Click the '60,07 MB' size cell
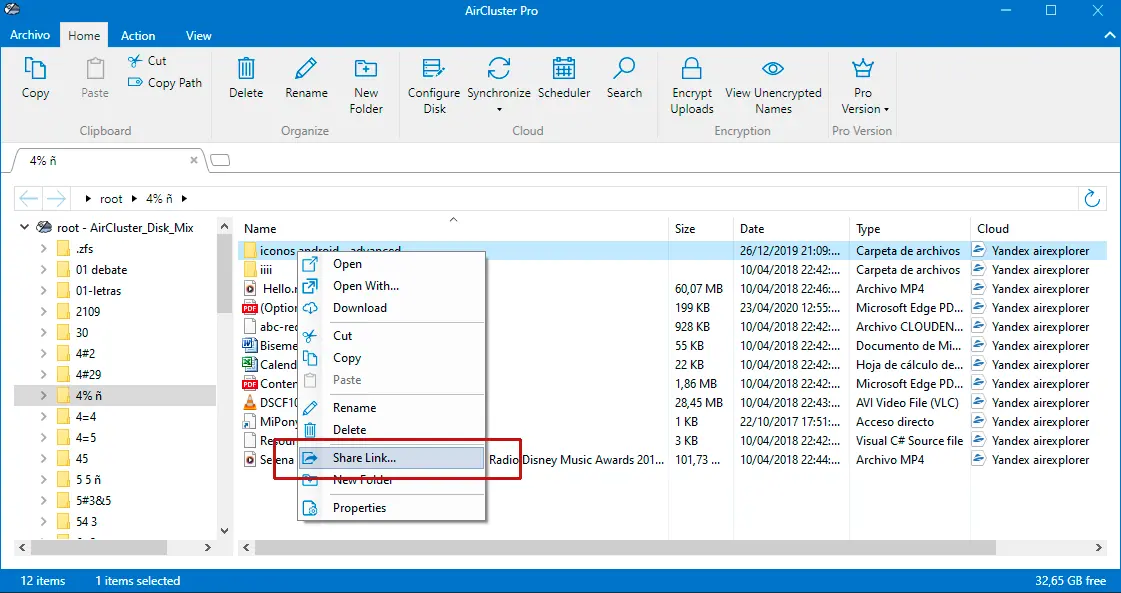Screen dimensions: 1121x593 (698, 289)
